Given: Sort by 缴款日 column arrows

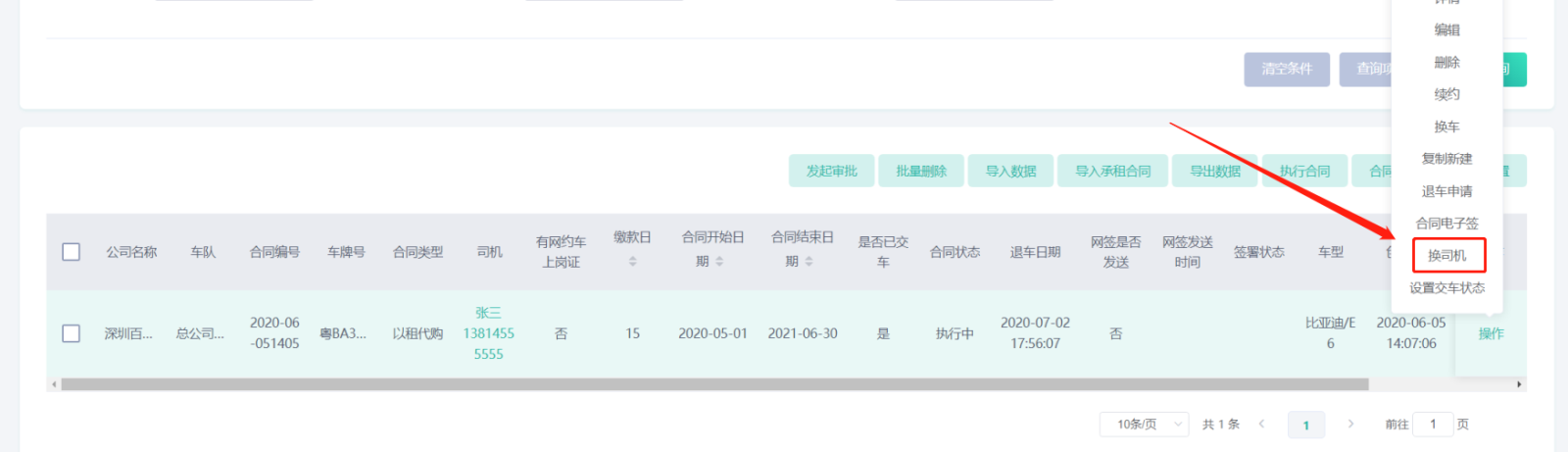Looking at the screenshot, I should [x=633, y=262].
